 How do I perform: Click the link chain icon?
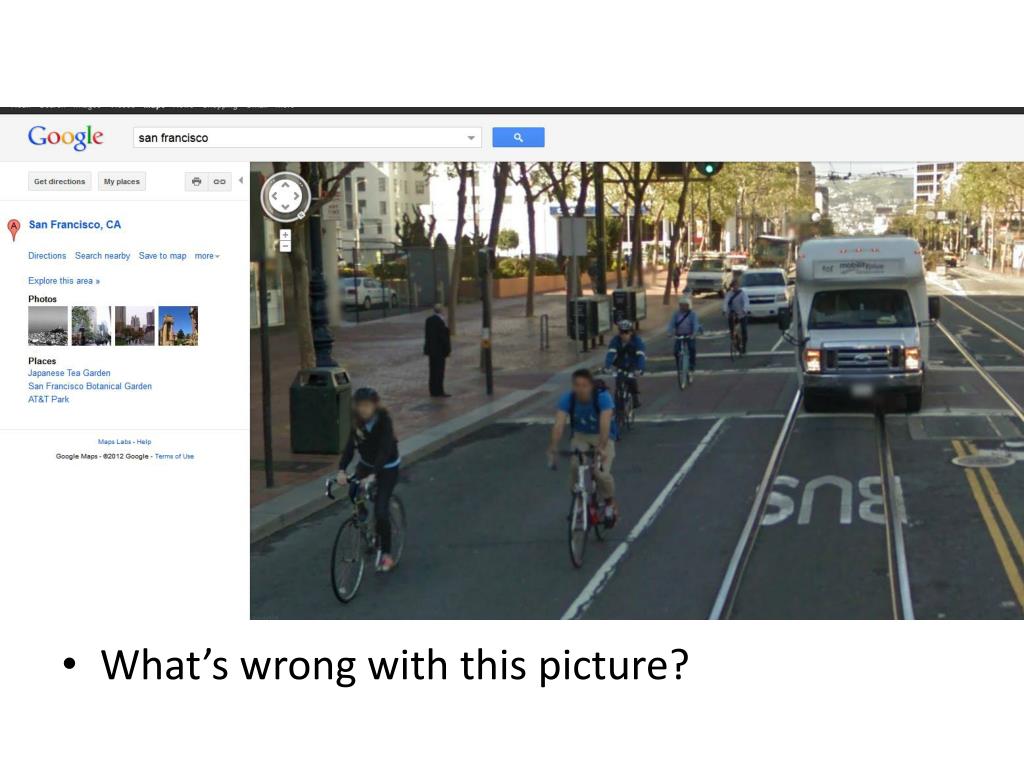(x=219, y=182)
